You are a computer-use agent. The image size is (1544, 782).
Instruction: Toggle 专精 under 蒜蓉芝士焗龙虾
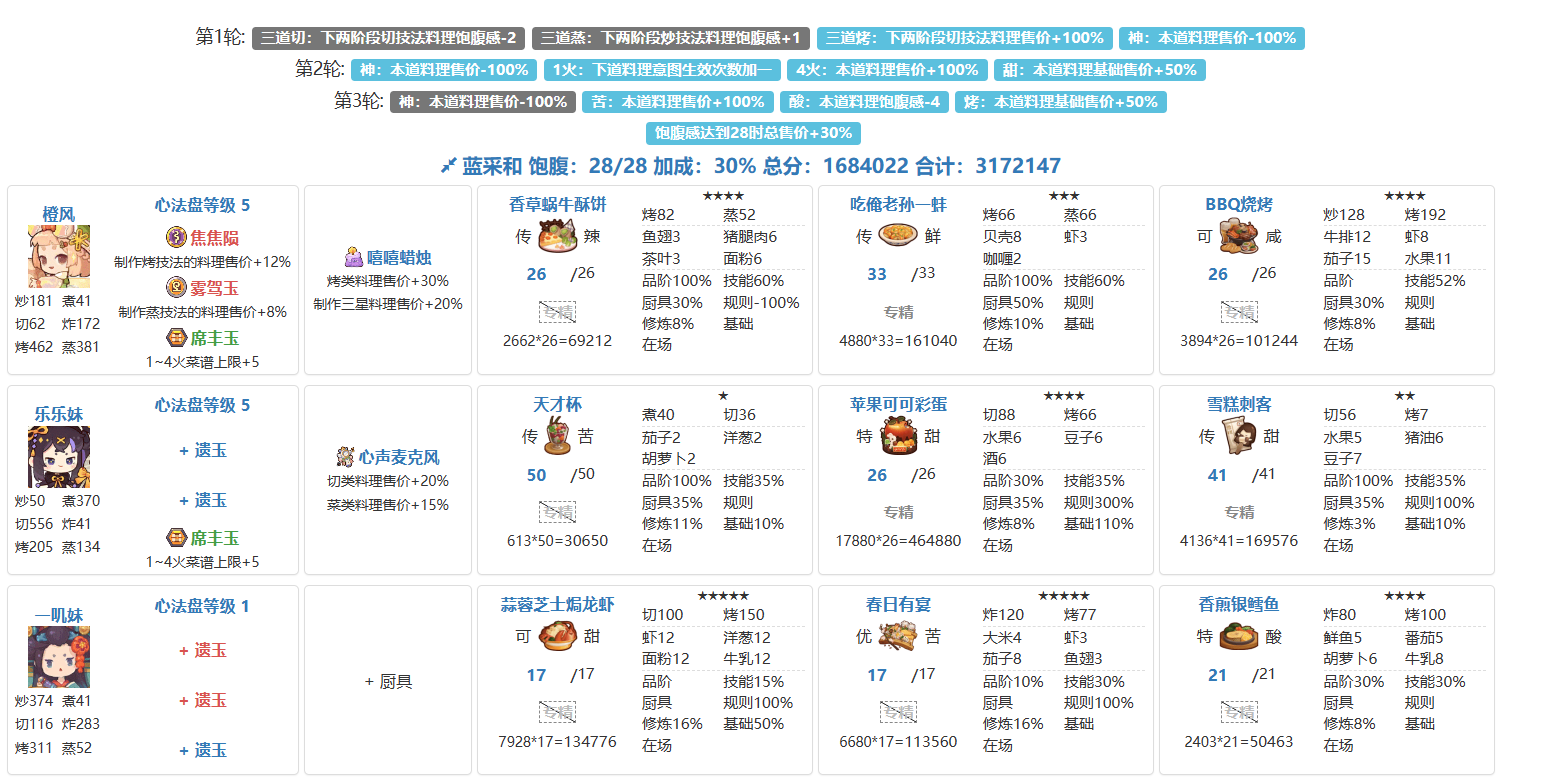click(557, 712)
